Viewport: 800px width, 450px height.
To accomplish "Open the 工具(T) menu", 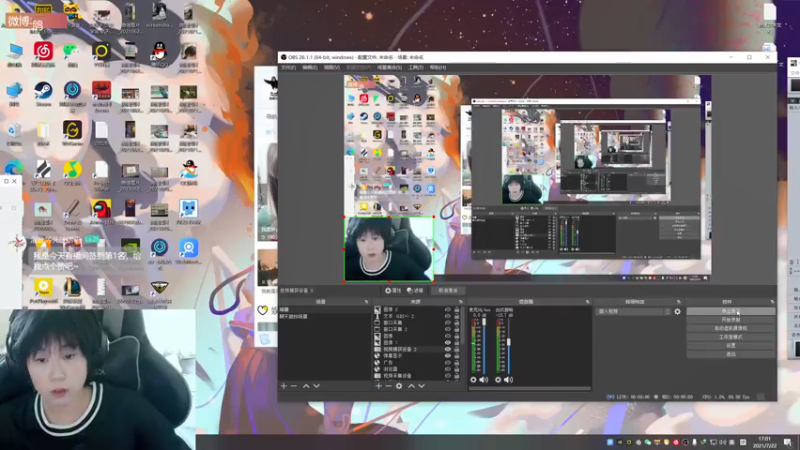I will pos(416,67).
